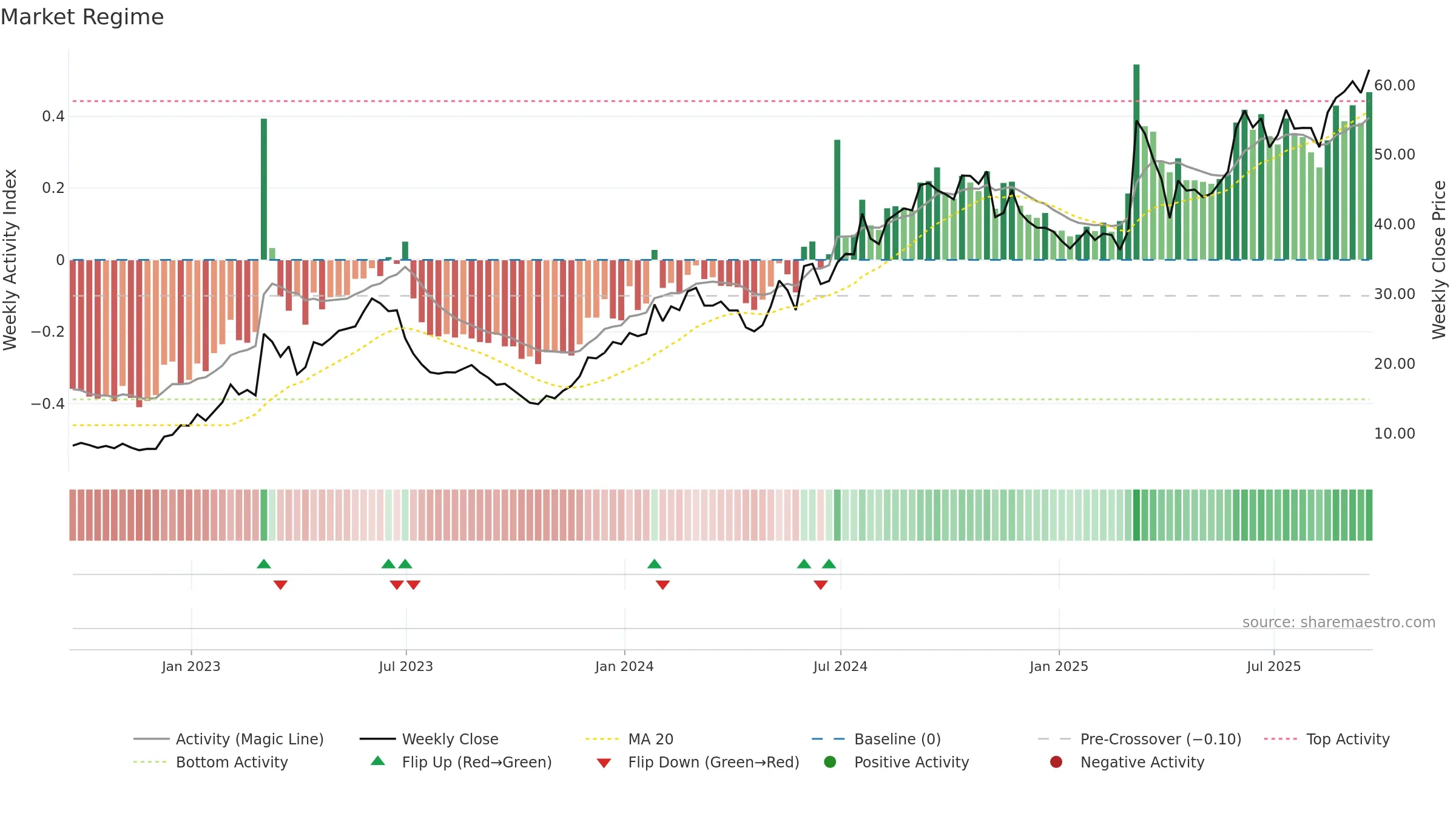Click the Jan 2023 x-axis label
This screenshot has height=819, width=1456.
click(x=191, y=666)
